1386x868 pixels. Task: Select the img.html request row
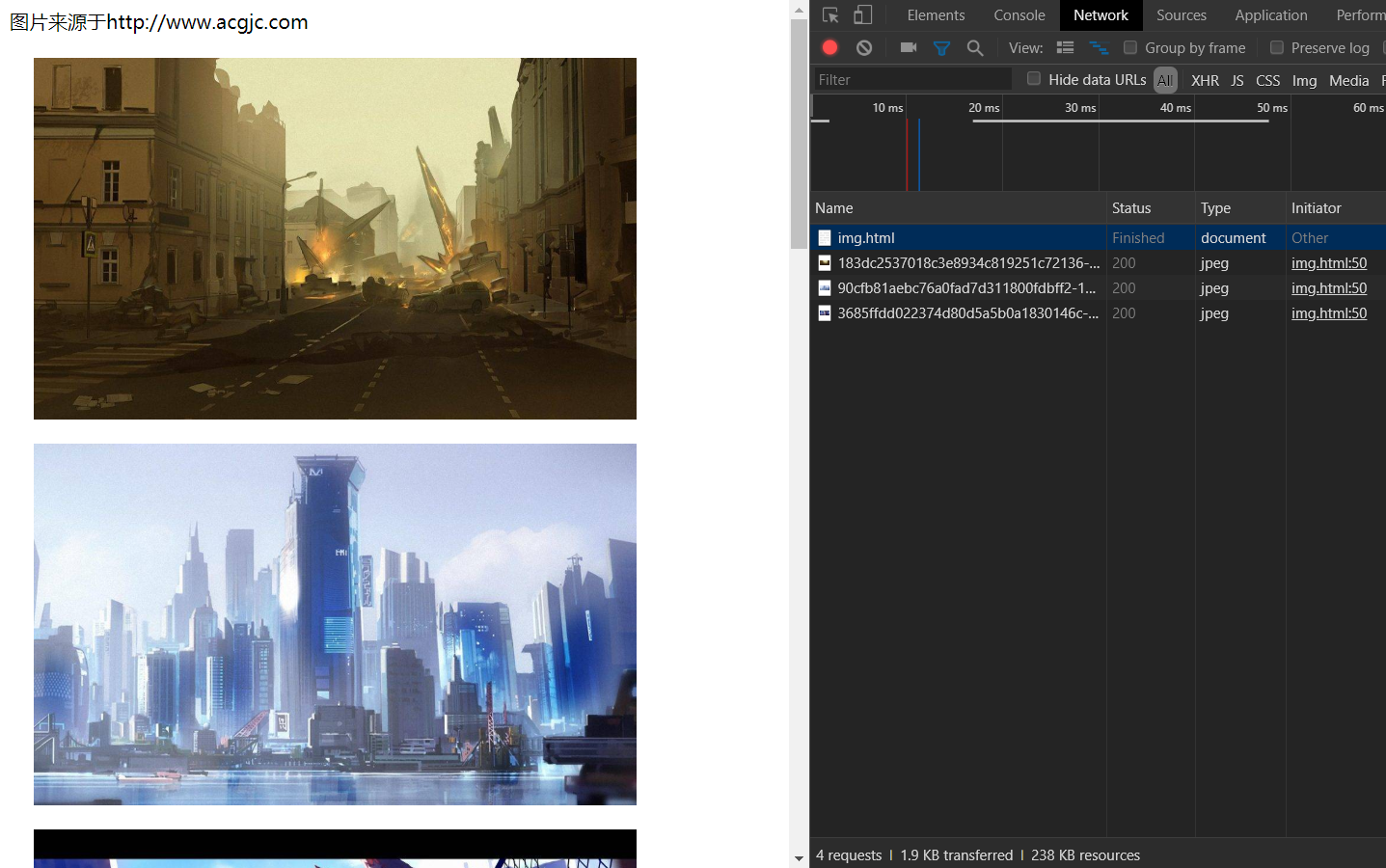click(x=1098, y=237)
